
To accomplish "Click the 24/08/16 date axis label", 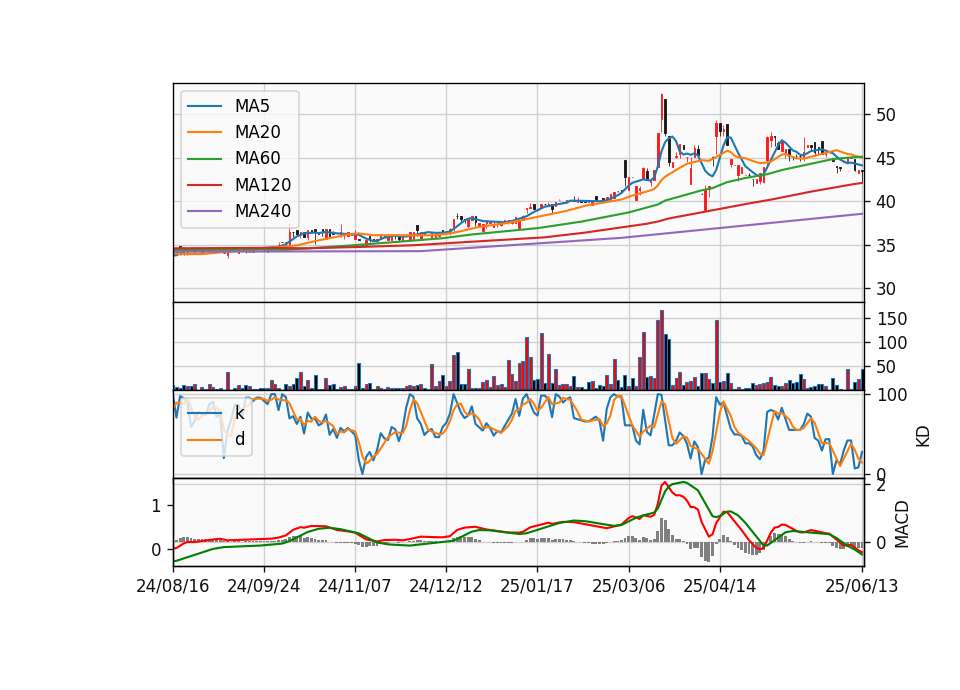I will [173, 586].
